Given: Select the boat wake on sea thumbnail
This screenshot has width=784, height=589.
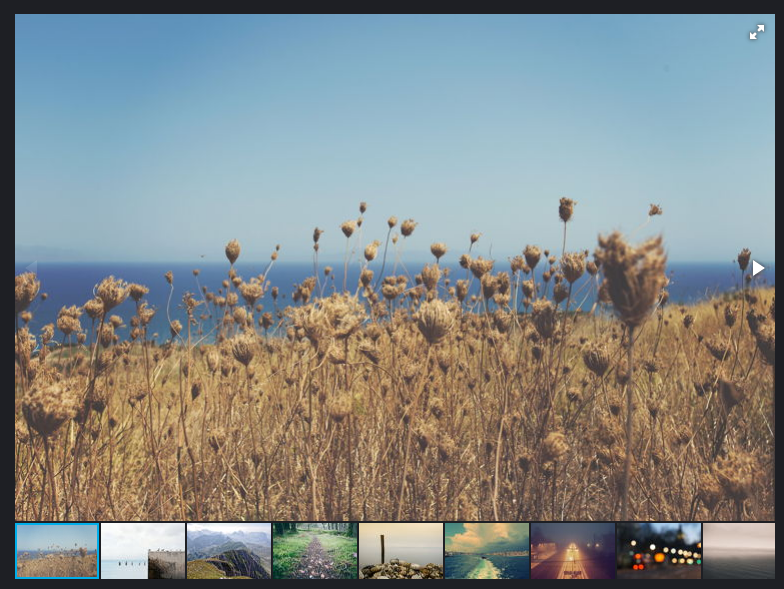Looking at the screenshot, I should pyautogui.click(x=487, y=550).
